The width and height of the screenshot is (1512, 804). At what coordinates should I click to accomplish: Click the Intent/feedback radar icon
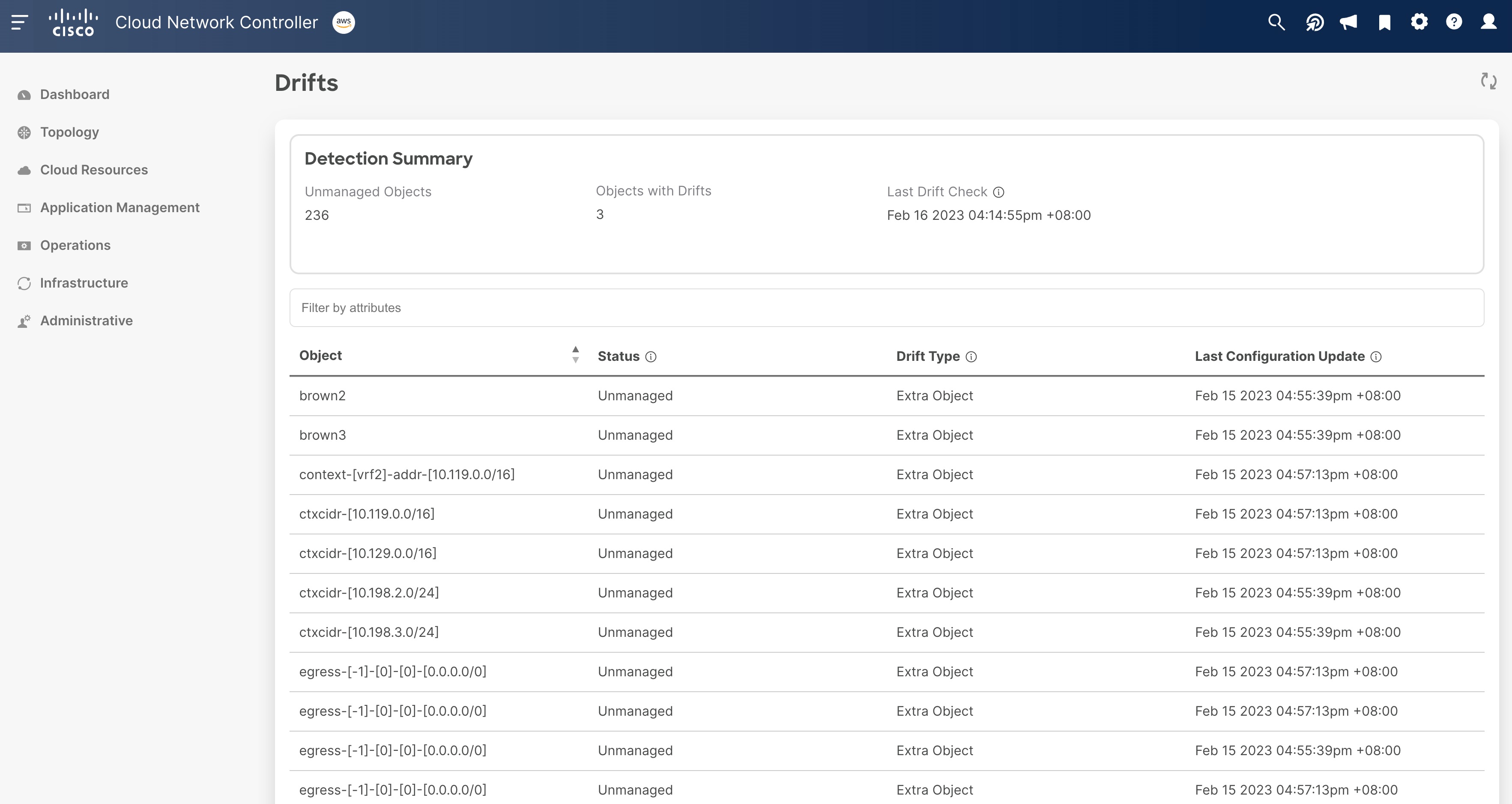(1314, 22)
